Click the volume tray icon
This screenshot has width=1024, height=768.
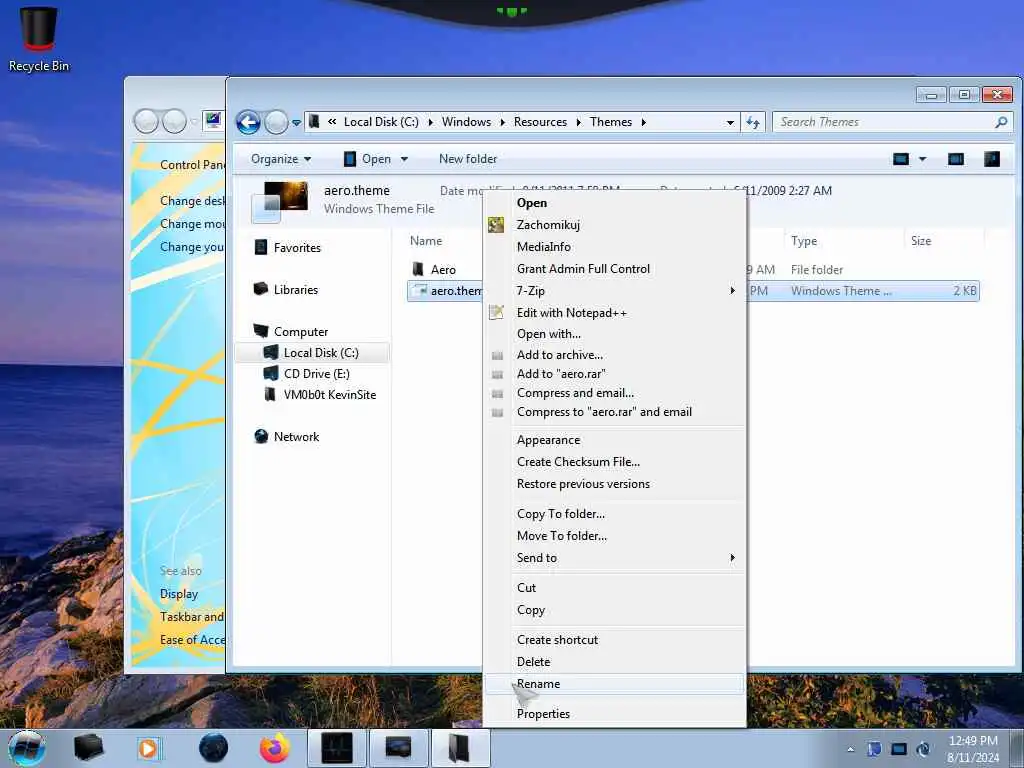923,749
